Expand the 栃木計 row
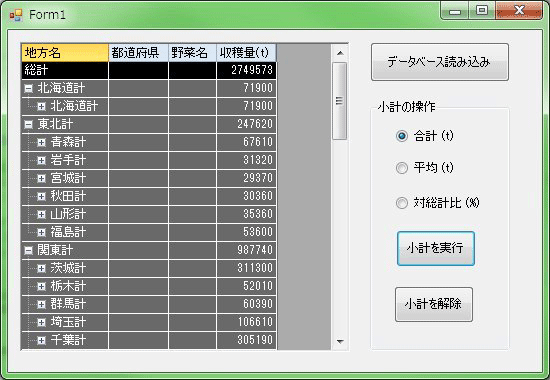This screenshot has height=380, width=550. click(x=41, y=286)
